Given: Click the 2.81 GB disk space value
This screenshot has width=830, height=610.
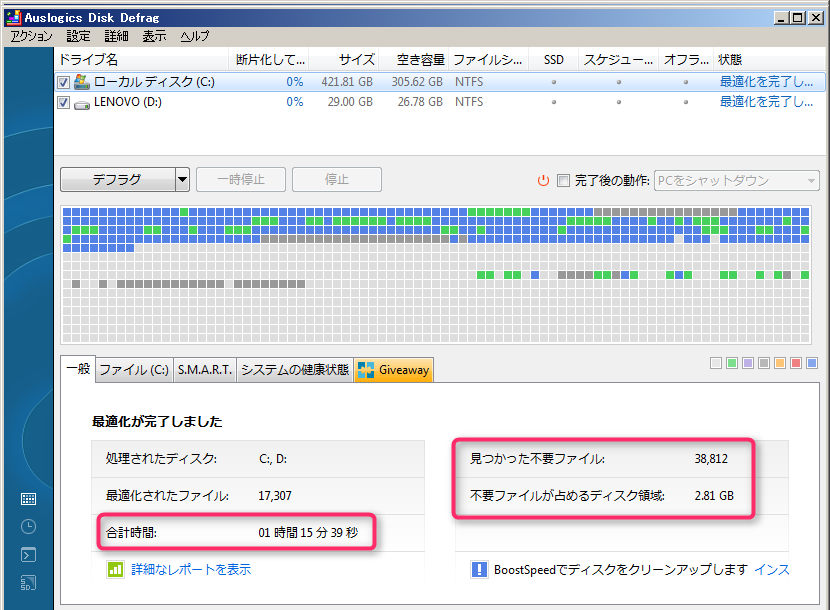Looking at the screenshot, I should [x=714, y=496].
